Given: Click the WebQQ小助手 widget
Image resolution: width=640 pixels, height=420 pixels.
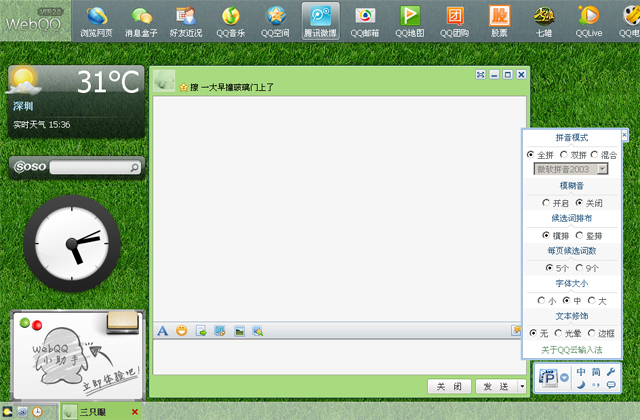Looking at the screenshot, I should click(x=78, y=355).
